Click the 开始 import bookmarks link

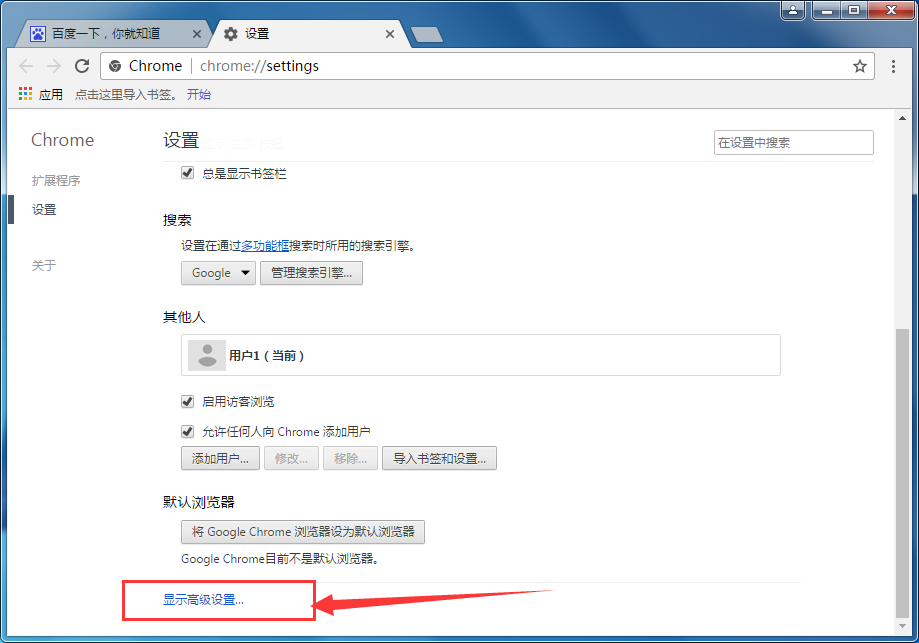tap(199, 94)
